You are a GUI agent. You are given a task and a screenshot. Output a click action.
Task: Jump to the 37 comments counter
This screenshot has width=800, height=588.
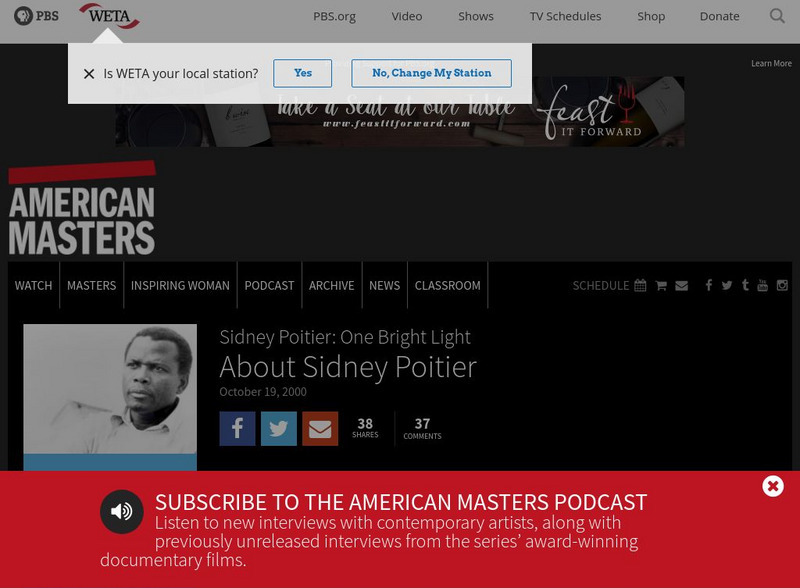pos(422,428)
